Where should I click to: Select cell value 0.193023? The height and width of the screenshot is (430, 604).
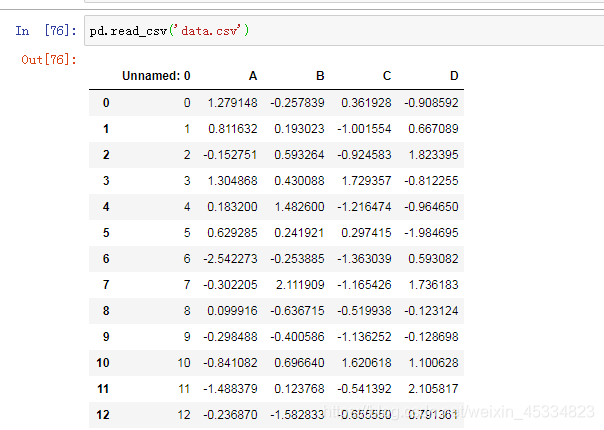pos(299,129)
